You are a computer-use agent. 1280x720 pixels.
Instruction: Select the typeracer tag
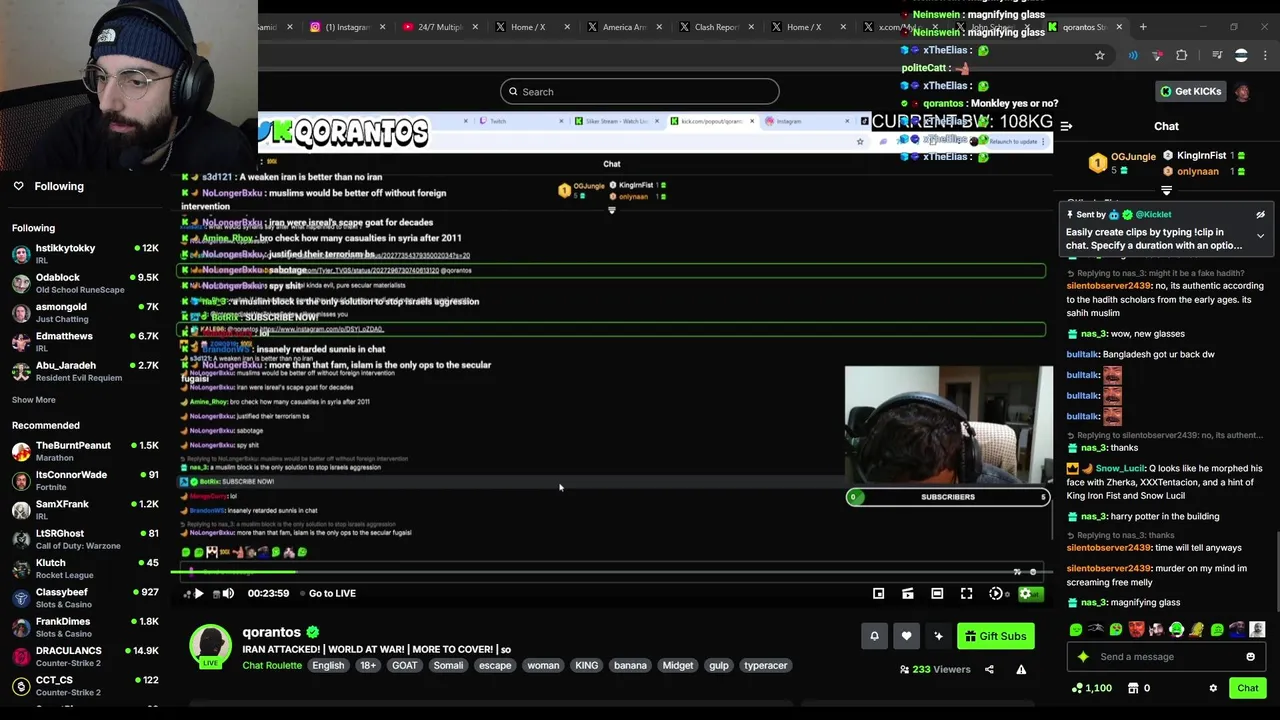click(x=766, y=665)
